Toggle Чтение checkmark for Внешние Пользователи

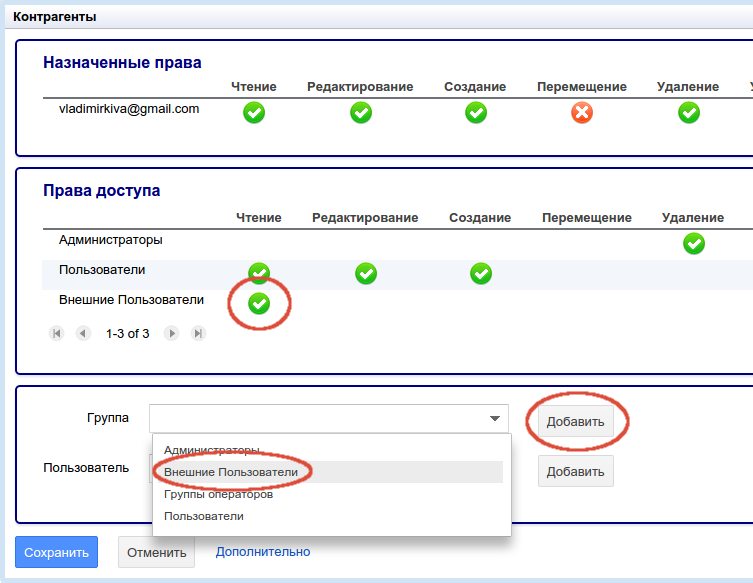[x=259, y=304]
